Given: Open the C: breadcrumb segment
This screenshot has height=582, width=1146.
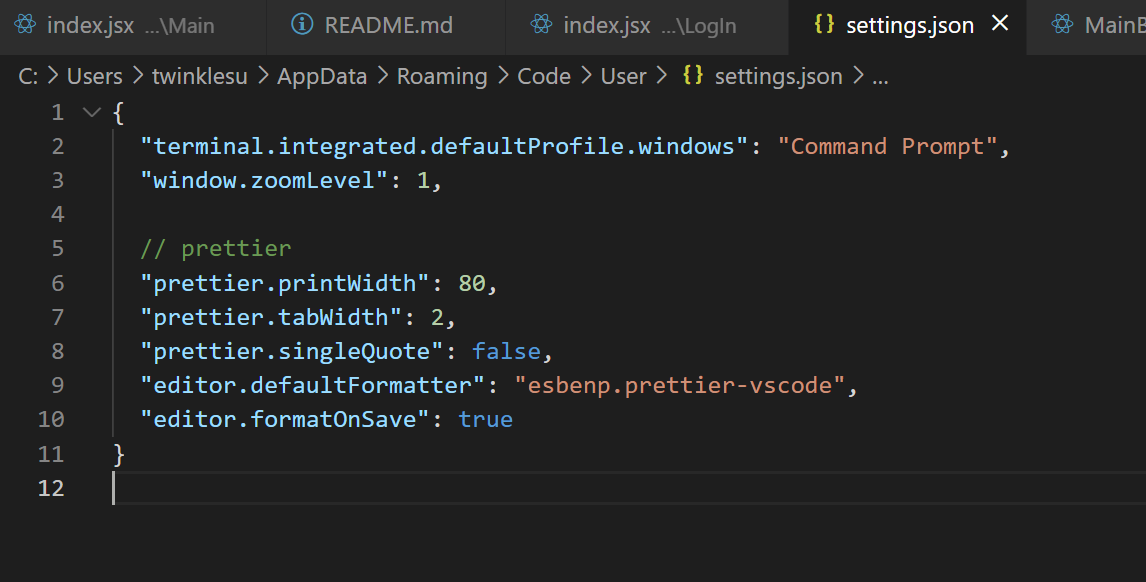Looking at the screenshot, I should 28,76.
